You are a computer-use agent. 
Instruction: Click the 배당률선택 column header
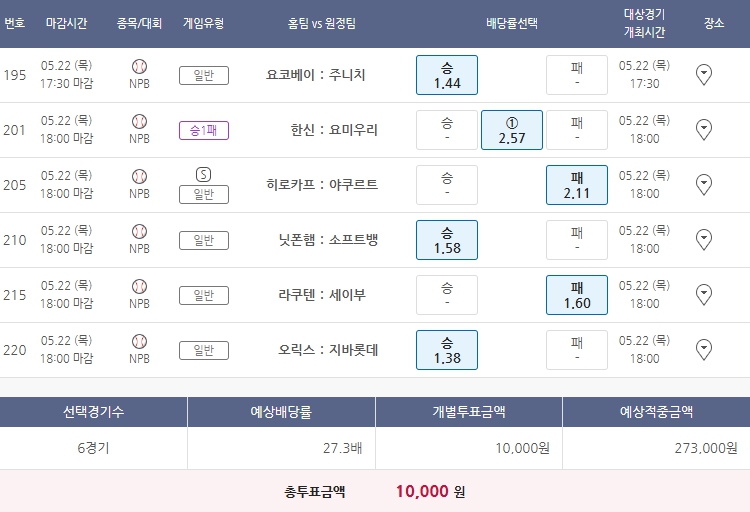pos(512,22)
